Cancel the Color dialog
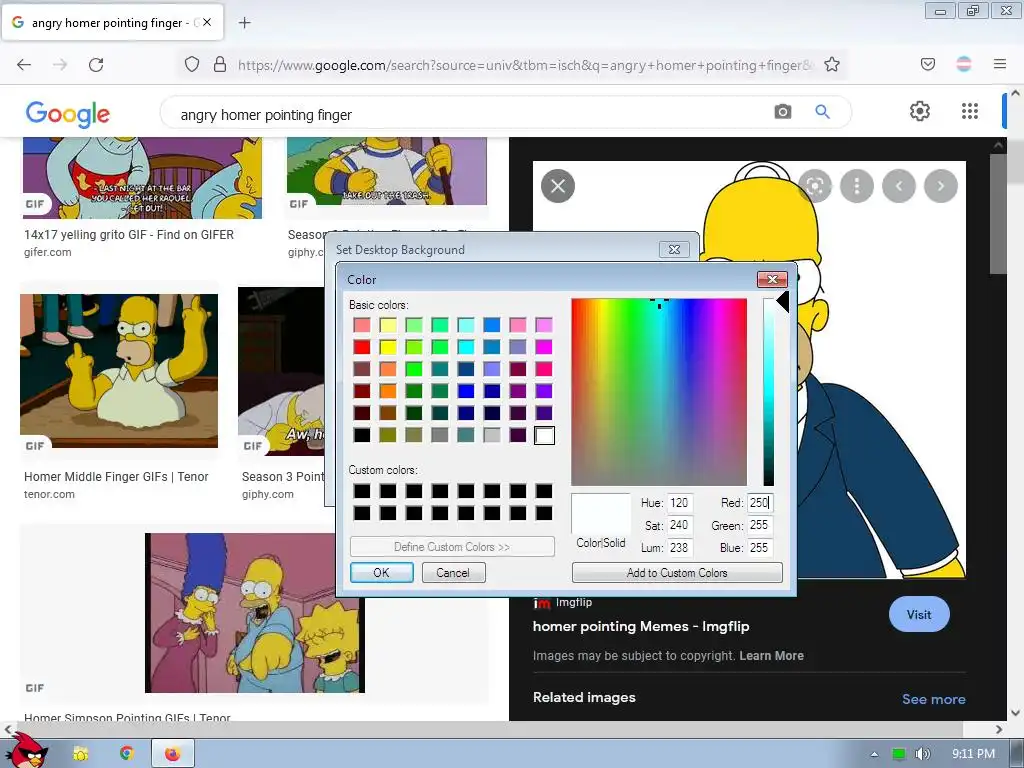The width and height of the screenshot is (1024, 768). 453,573
